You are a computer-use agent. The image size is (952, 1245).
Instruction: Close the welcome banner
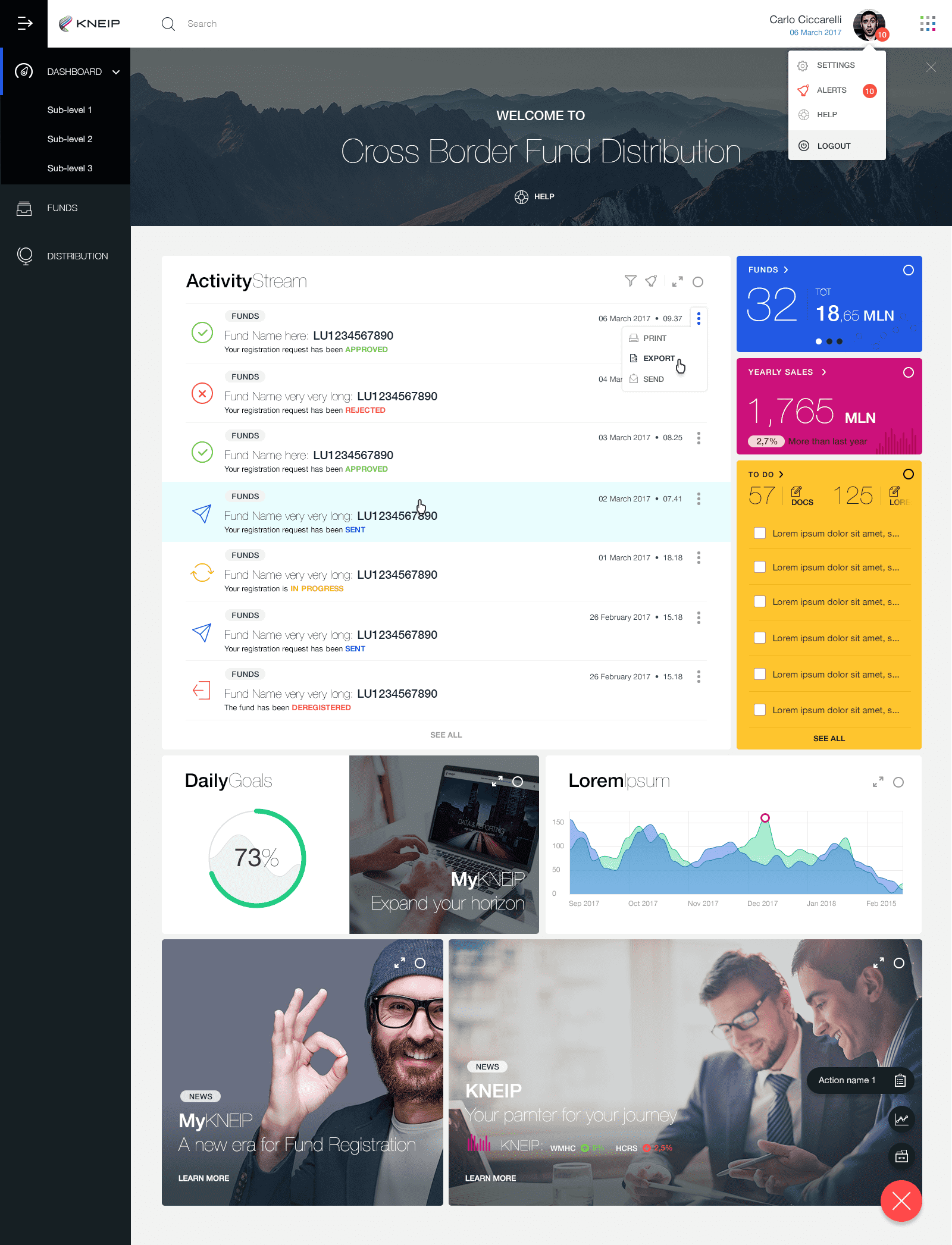[x=931, y=67]
